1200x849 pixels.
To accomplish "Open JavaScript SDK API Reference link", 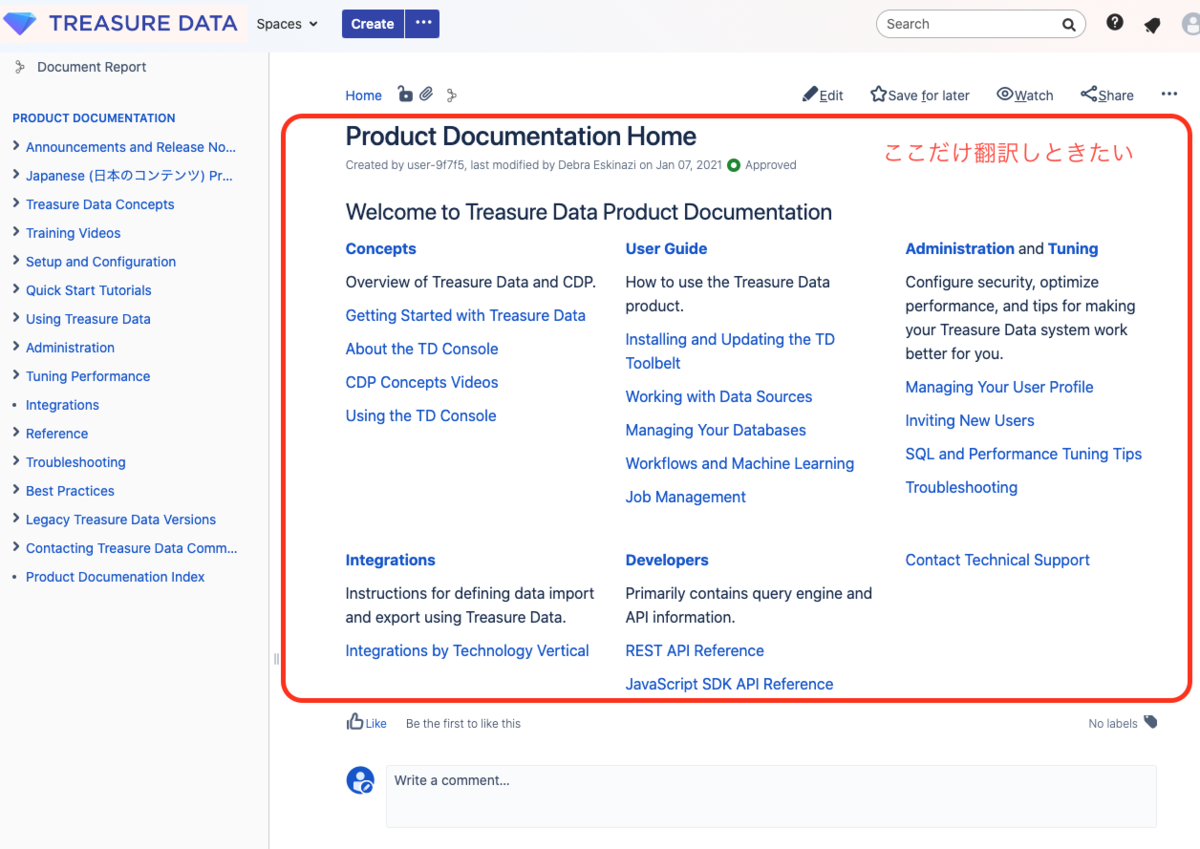I will point(730,685).
